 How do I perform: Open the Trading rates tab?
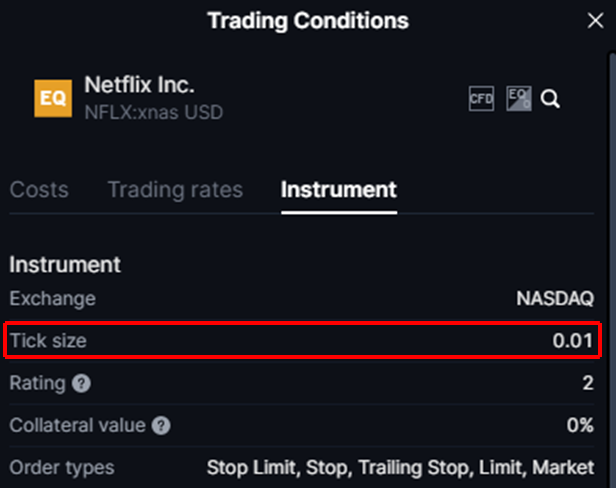pyautogui.click(x=175, y=189)
